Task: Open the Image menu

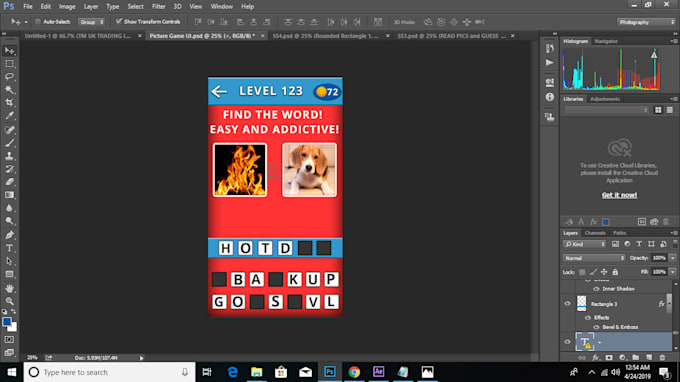Action: [67, 7]
